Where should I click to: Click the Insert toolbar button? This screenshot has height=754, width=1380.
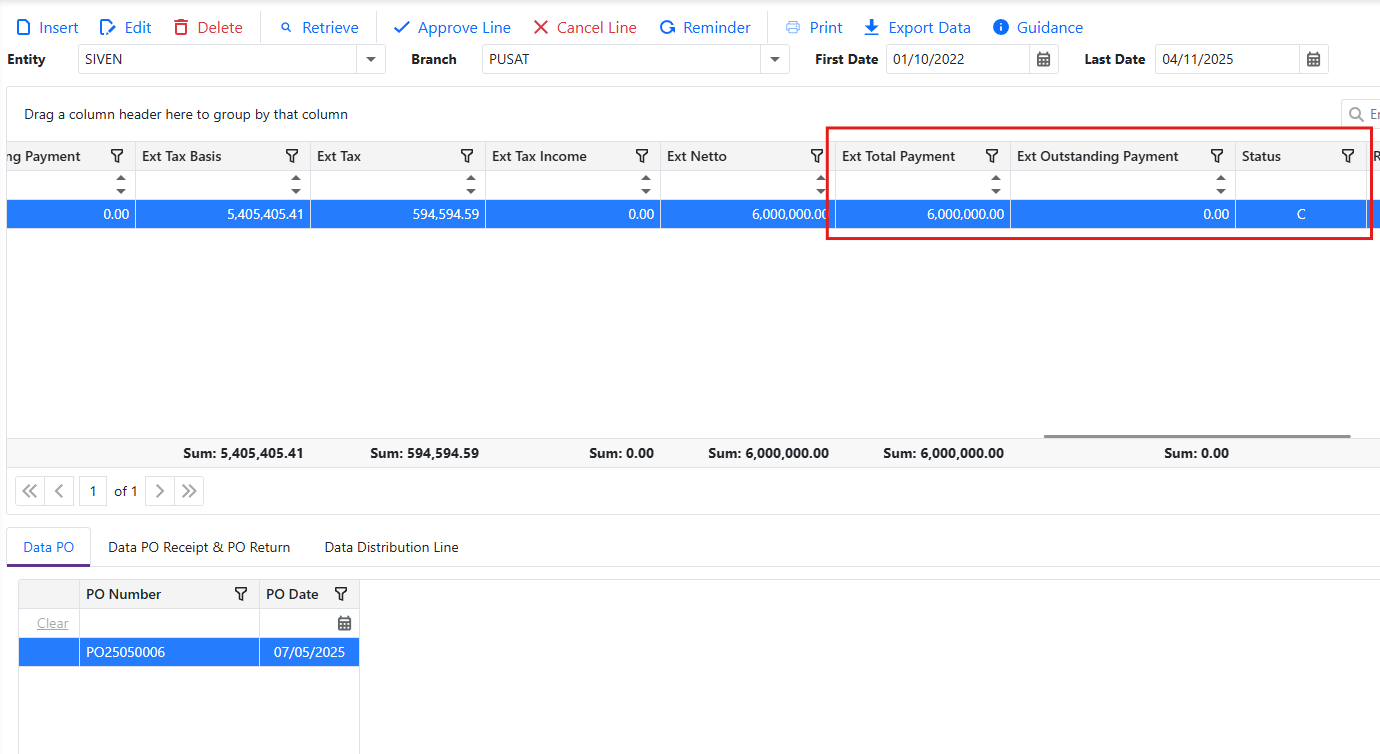[47, 28]
